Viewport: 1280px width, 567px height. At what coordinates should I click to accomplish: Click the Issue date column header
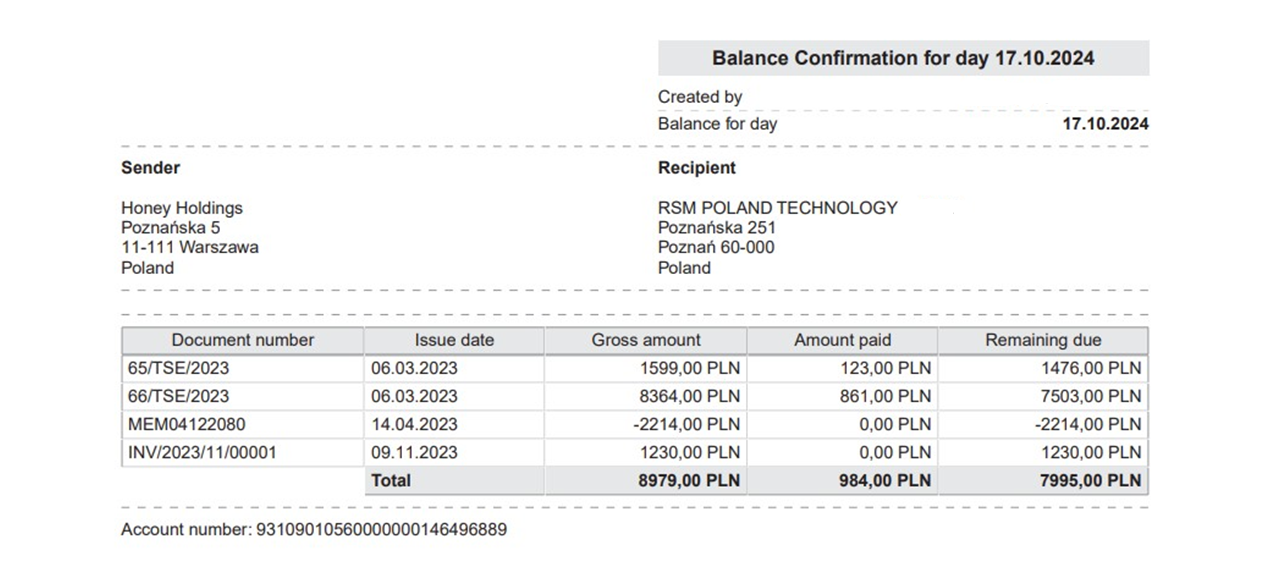454,340
